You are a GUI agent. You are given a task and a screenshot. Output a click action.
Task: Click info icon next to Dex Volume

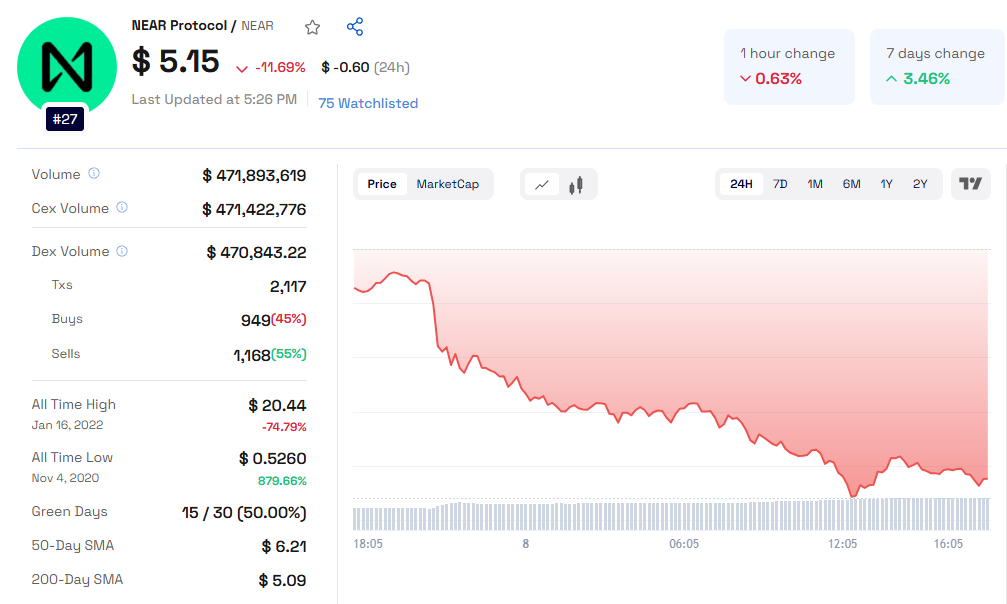[x=123, y=251]
